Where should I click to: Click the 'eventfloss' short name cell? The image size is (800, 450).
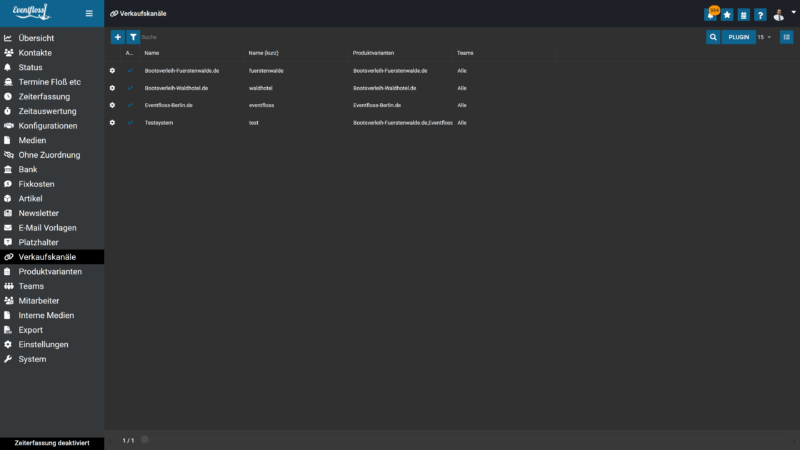pyautogui.click(x=261, y=106)
